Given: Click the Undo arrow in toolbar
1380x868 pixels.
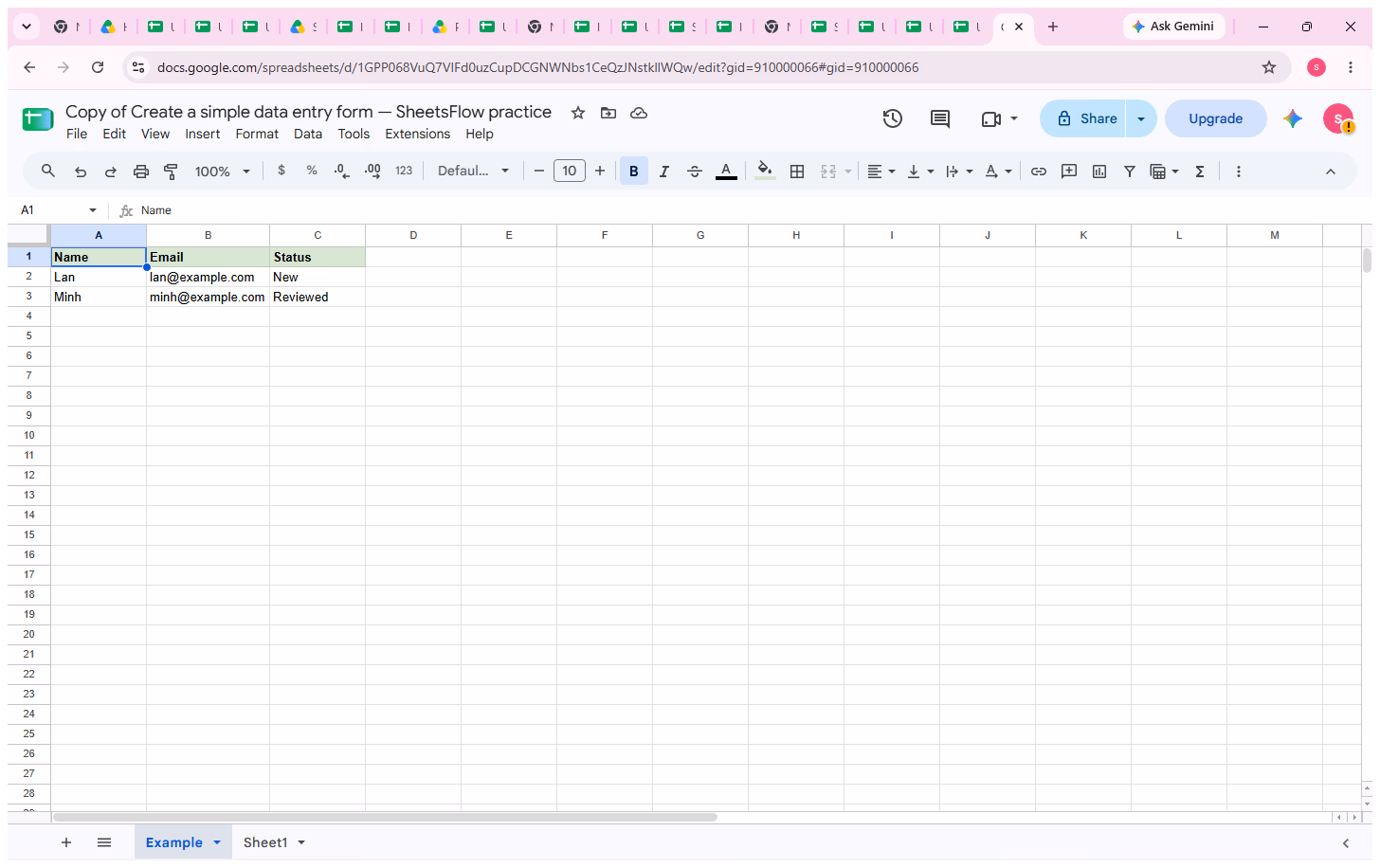Looking at the screenshot, I should click(81, 172).
